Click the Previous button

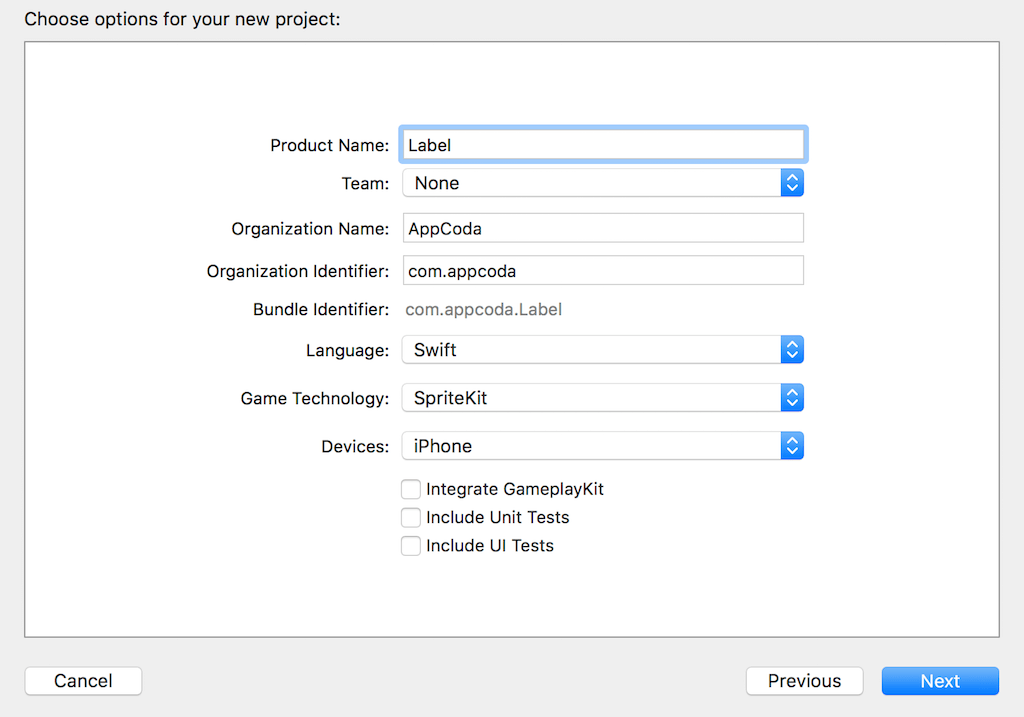tap(804, 681)
